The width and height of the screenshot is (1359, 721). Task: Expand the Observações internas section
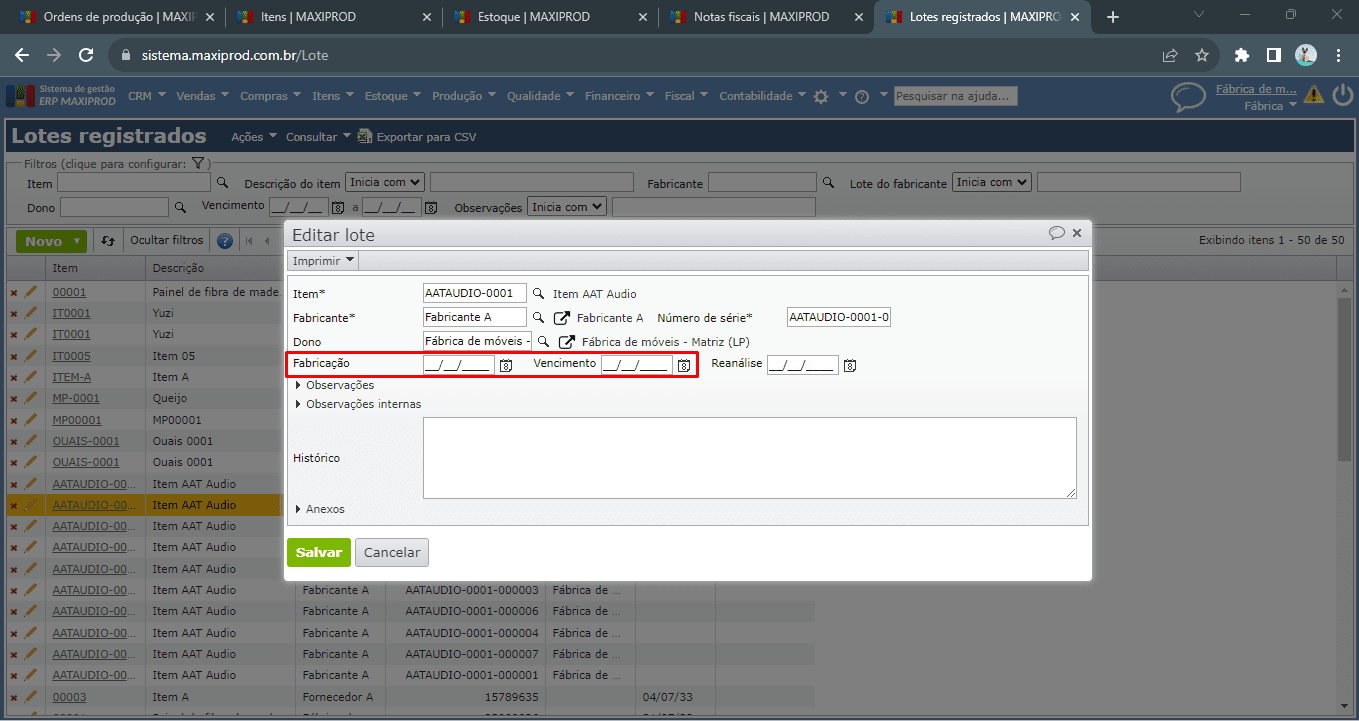coord(358,404)
